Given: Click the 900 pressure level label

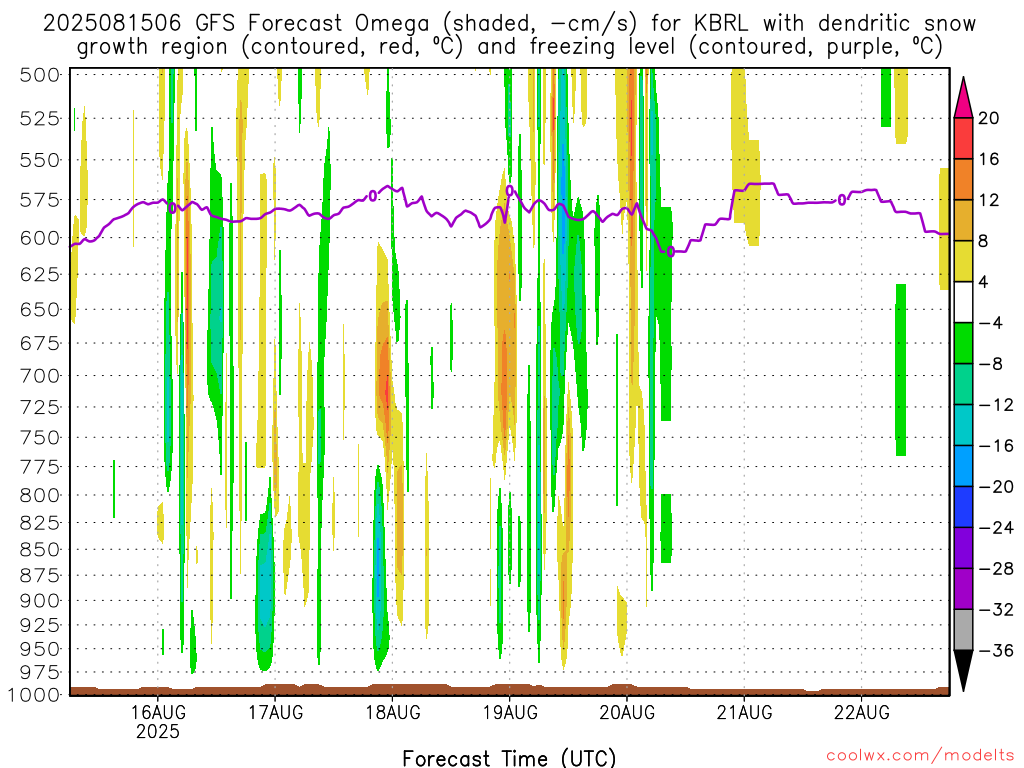Looking at the screenshot, I should point(40,601).
